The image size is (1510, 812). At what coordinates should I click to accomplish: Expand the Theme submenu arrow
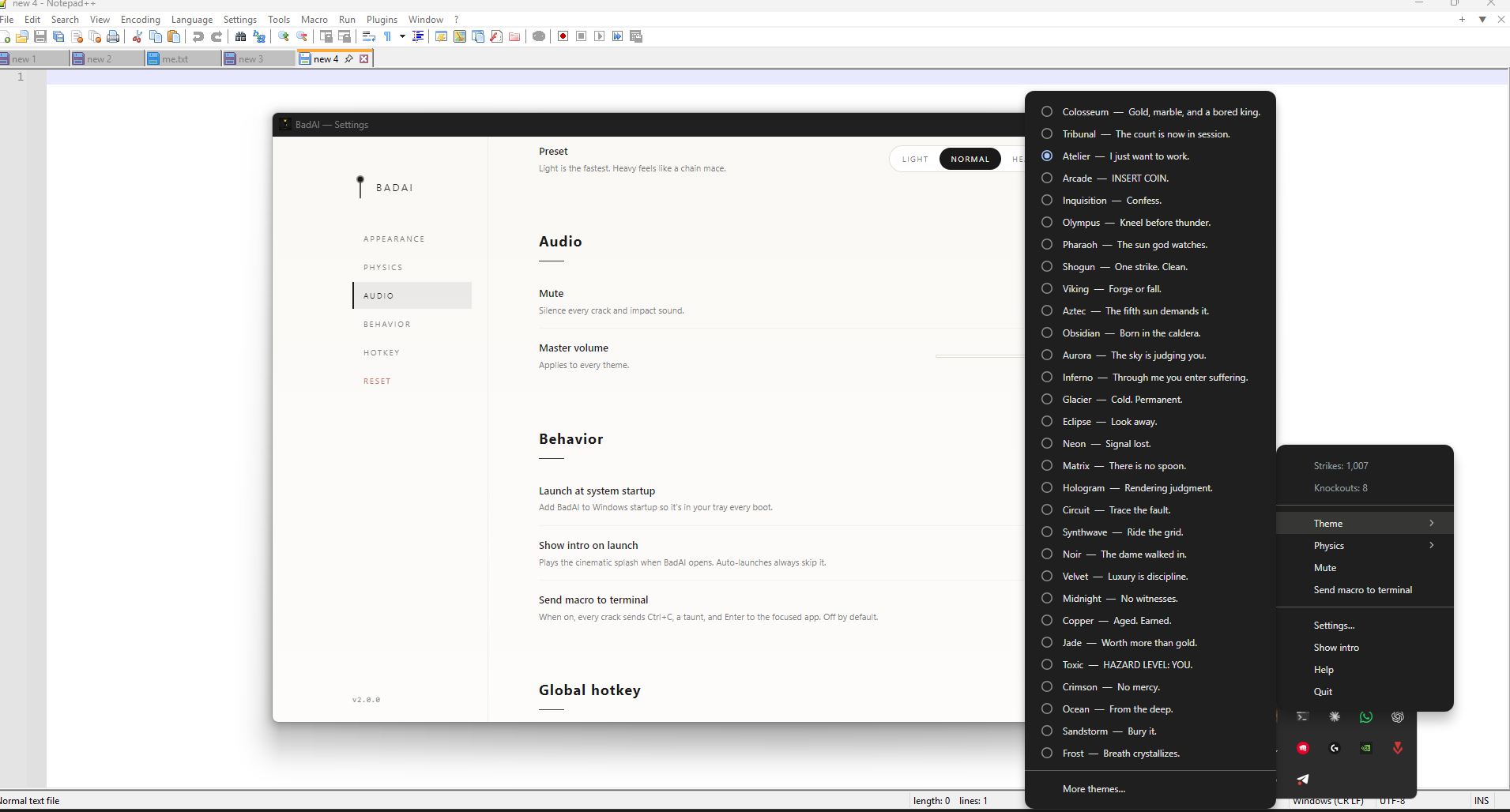pyautogui.click(x=1431, y=523)
